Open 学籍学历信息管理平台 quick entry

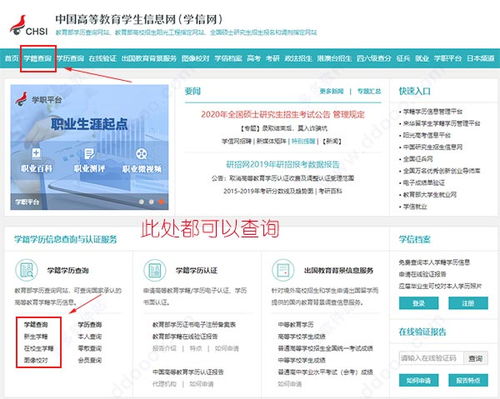pos(433,111)
